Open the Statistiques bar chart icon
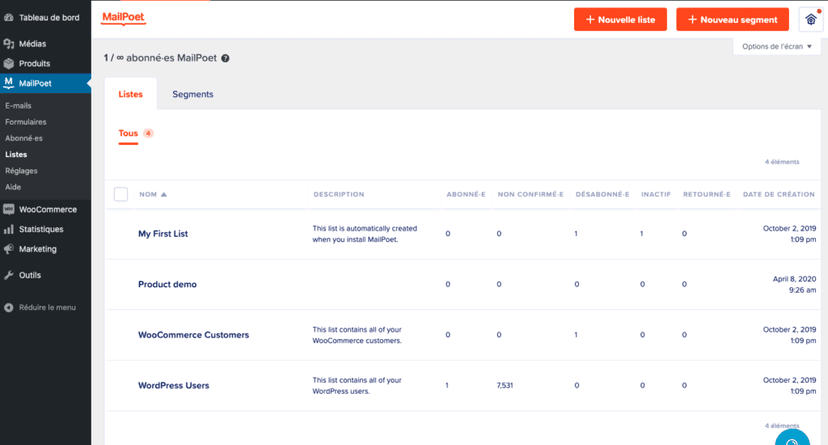828x445 pixels. (x=9, y=229)
